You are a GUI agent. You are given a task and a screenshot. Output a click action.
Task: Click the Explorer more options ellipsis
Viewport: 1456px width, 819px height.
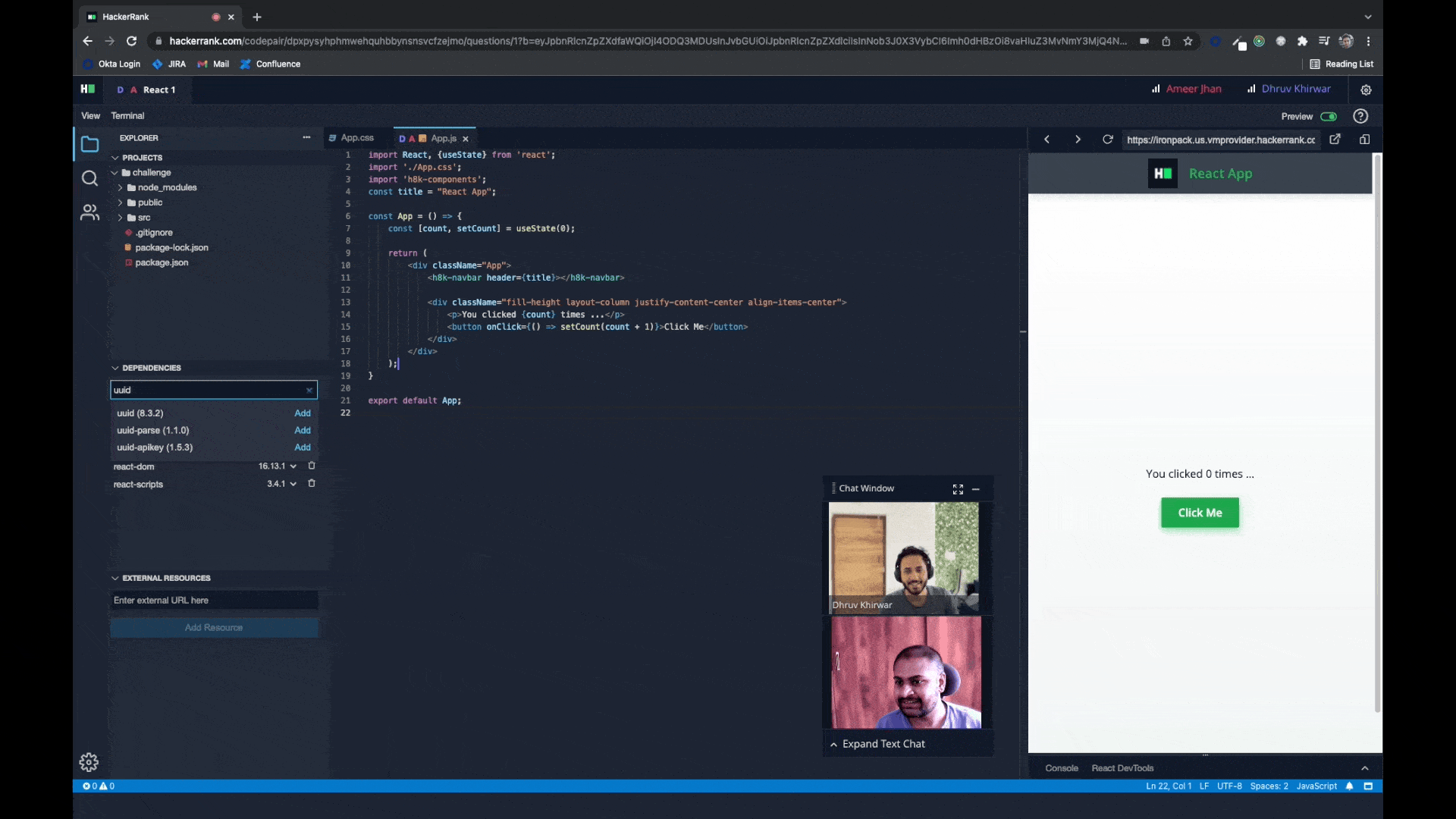(x=306, y=137)
